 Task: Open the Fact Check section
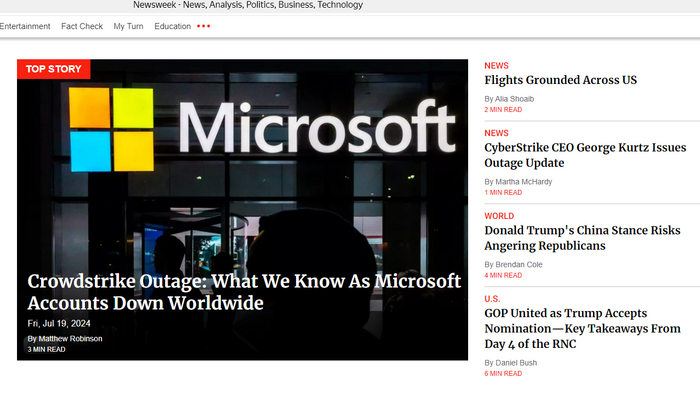(x=82, y=26)
